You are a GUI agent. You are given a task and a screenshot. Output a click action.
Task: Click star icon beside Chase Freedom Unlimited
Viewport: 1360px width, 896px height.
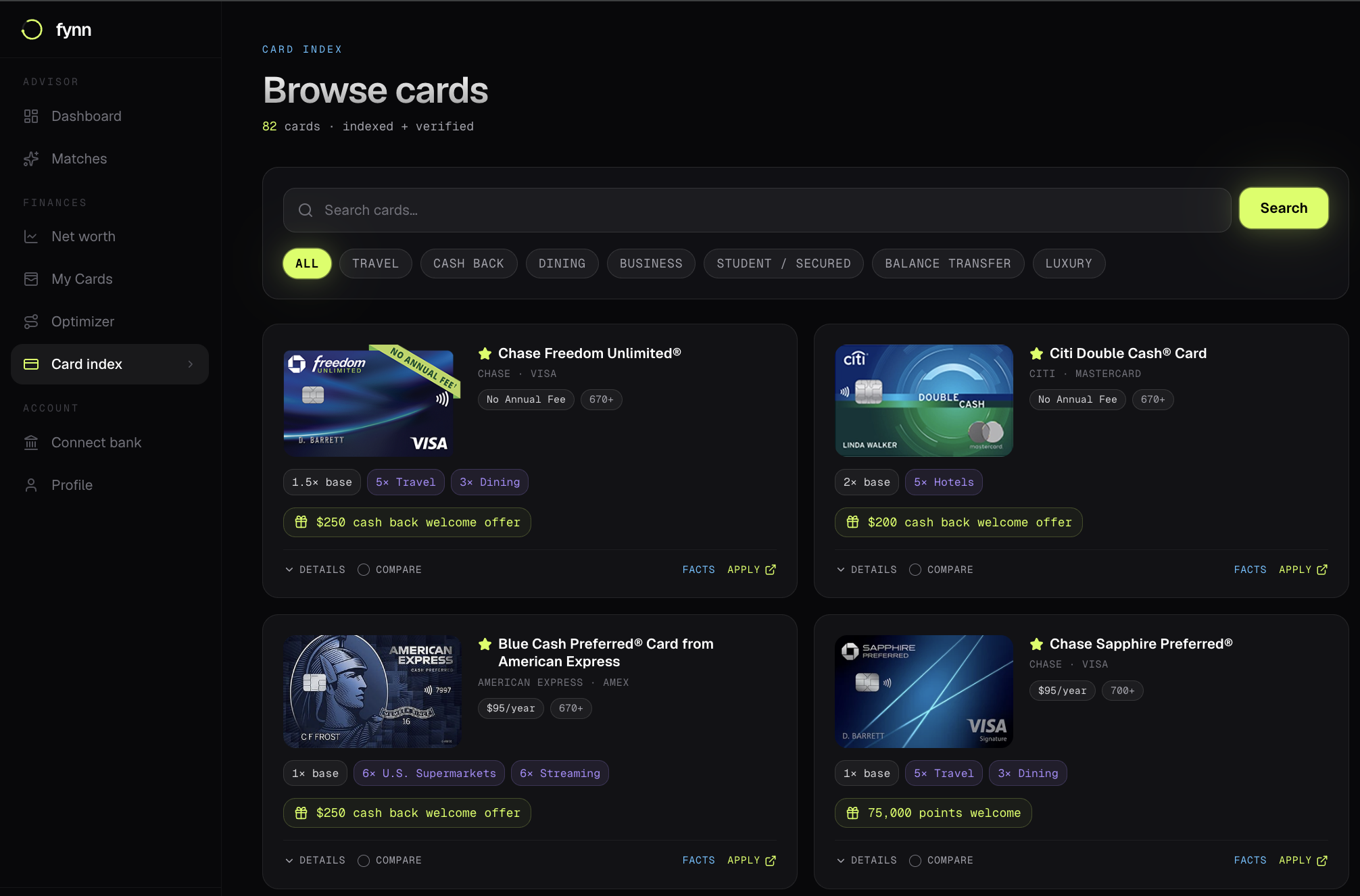click(485, 353)
